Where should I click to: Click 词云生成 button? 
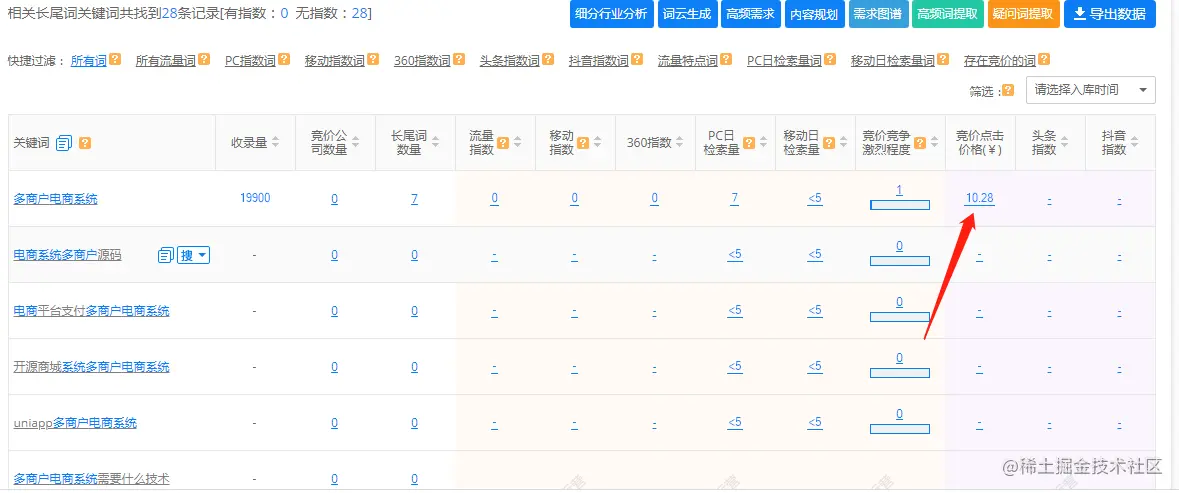686,14
